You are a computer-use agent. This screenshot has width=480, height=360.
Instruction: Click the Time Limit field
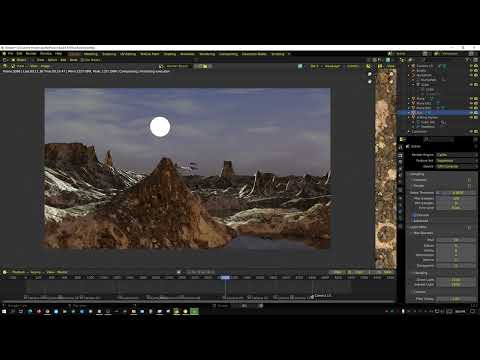(457, 208)
